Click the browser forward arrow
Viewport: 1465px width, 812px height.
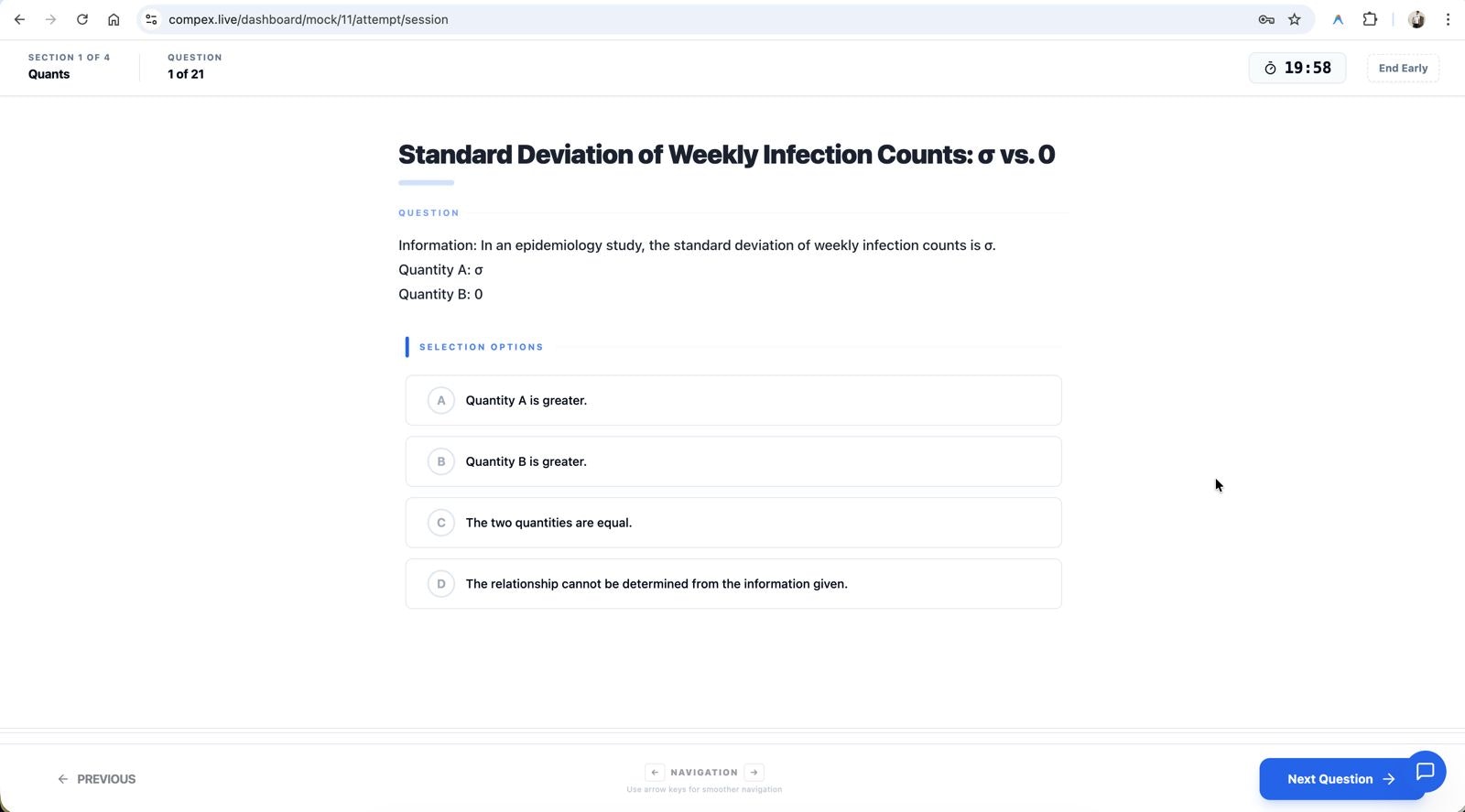(50, 19)
